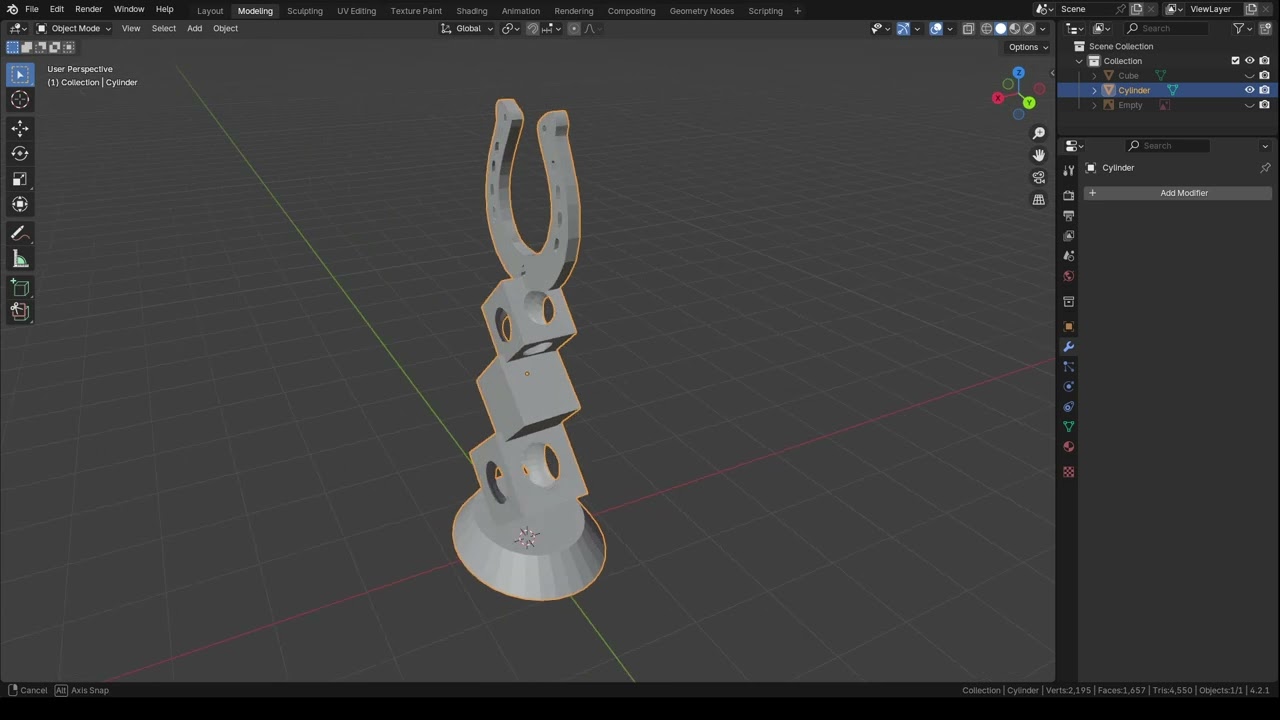Toggle camera view with camera gizmo
Viewport: 1280px width, 720px height.
coord(1039,177)
